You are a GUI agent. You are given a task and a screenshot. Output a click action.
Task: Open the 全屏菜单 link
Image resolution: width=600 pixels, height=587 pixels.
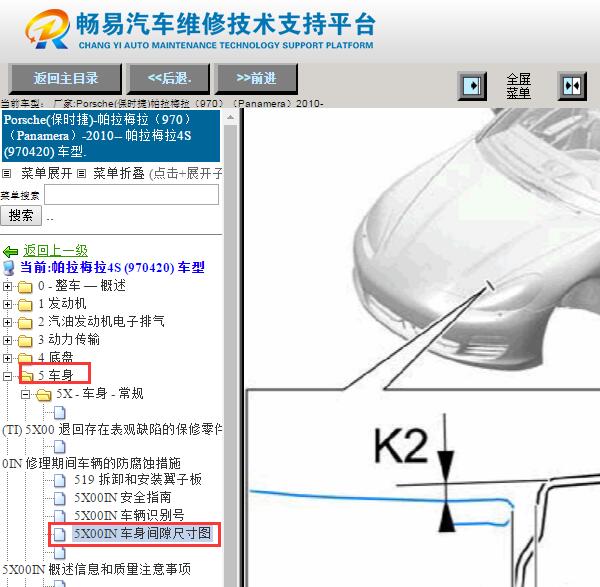tap(518, 86)
